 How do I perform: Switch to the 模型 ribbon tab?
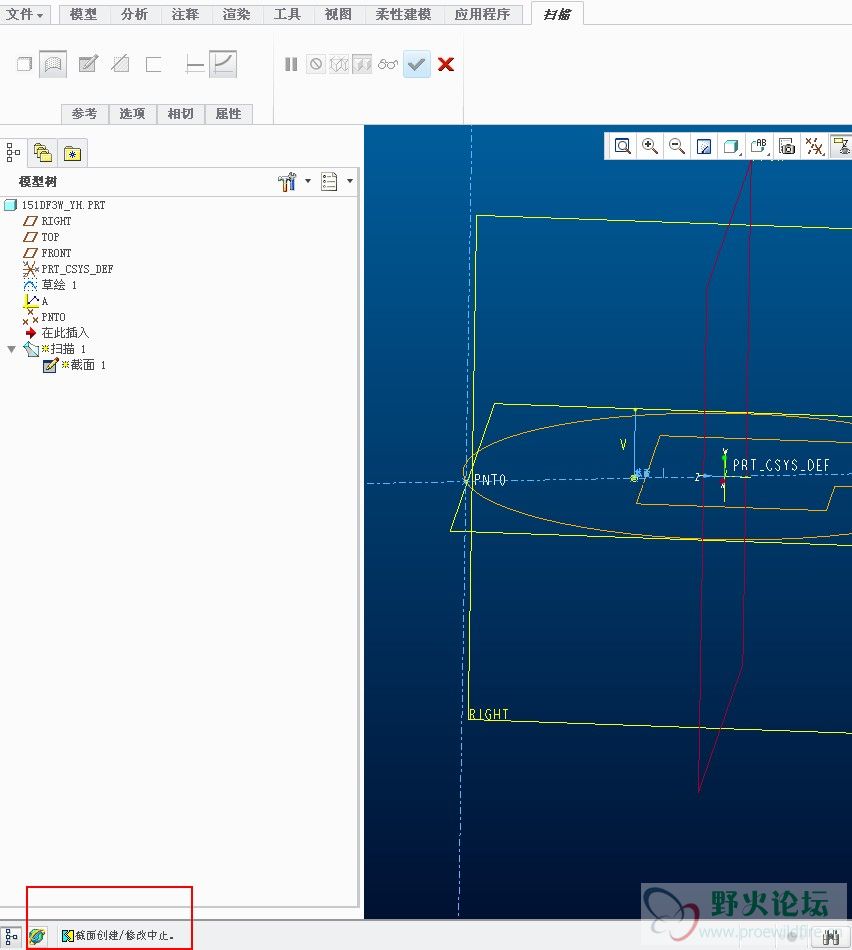[x=84, y=14]
